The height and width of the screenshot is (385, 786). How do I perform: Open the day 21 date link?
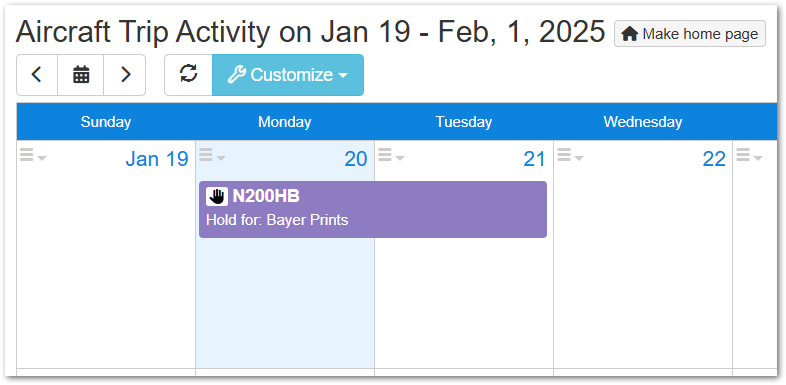(534, 159)
